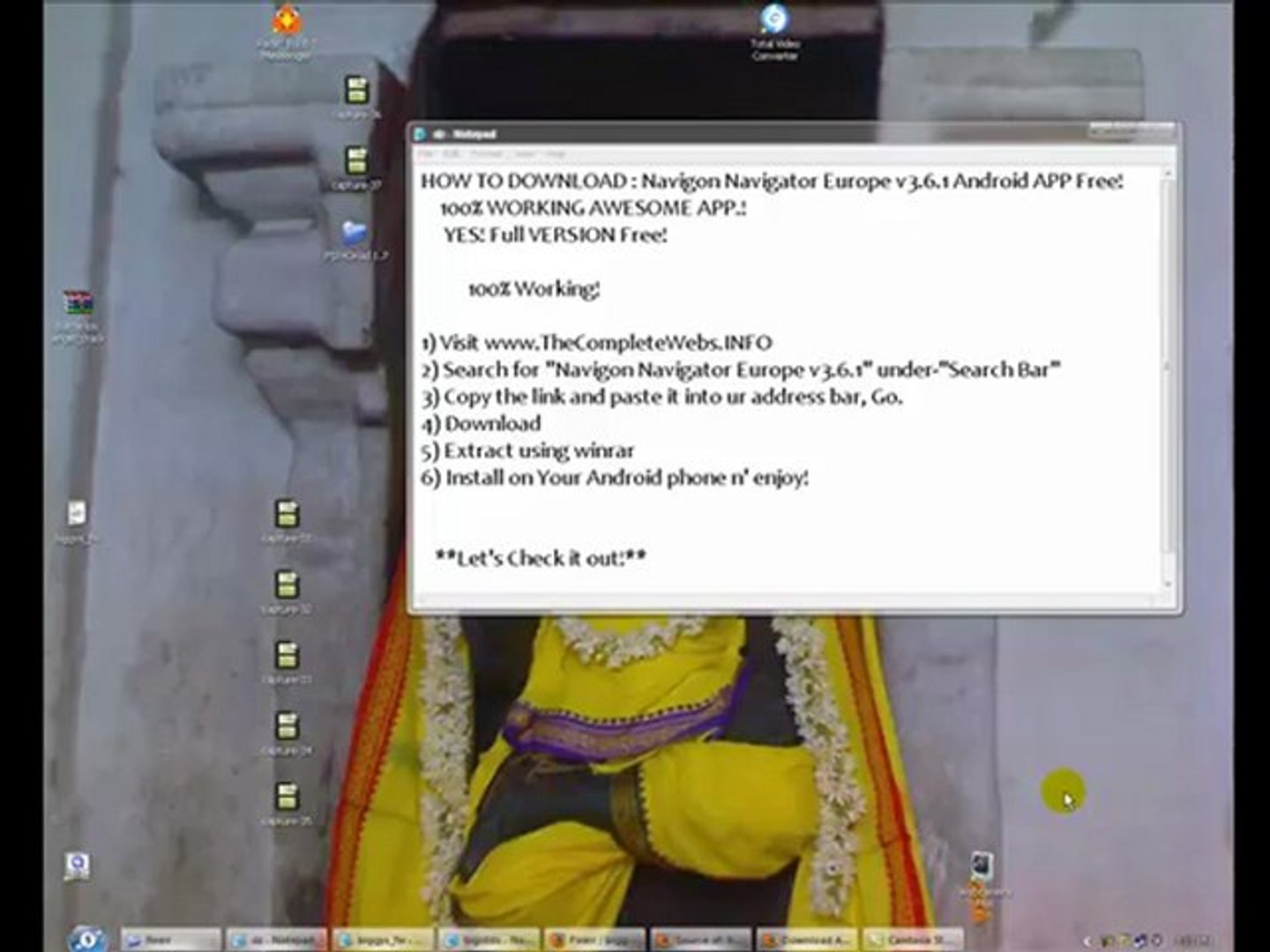
Task: Switch to the 'Download A...' taskbar button
Action: pyautogui.click(x=808, y=941)
